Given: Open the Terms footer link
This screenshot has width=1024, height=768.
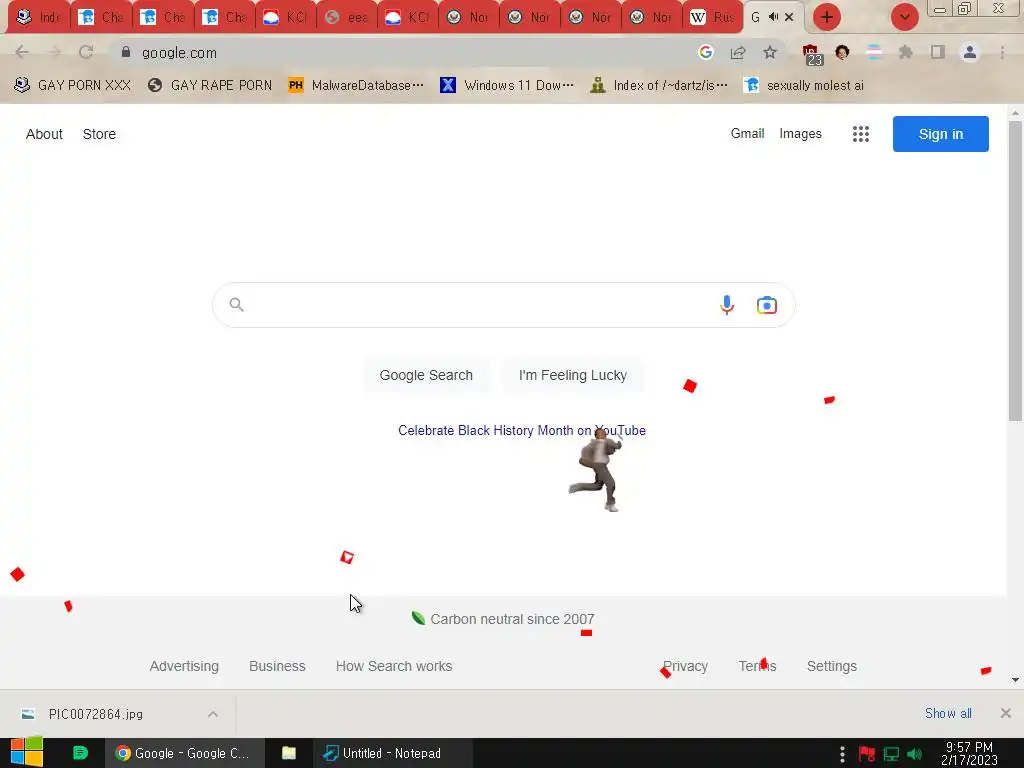Looking at the screenshot, I should coord(758,666).
